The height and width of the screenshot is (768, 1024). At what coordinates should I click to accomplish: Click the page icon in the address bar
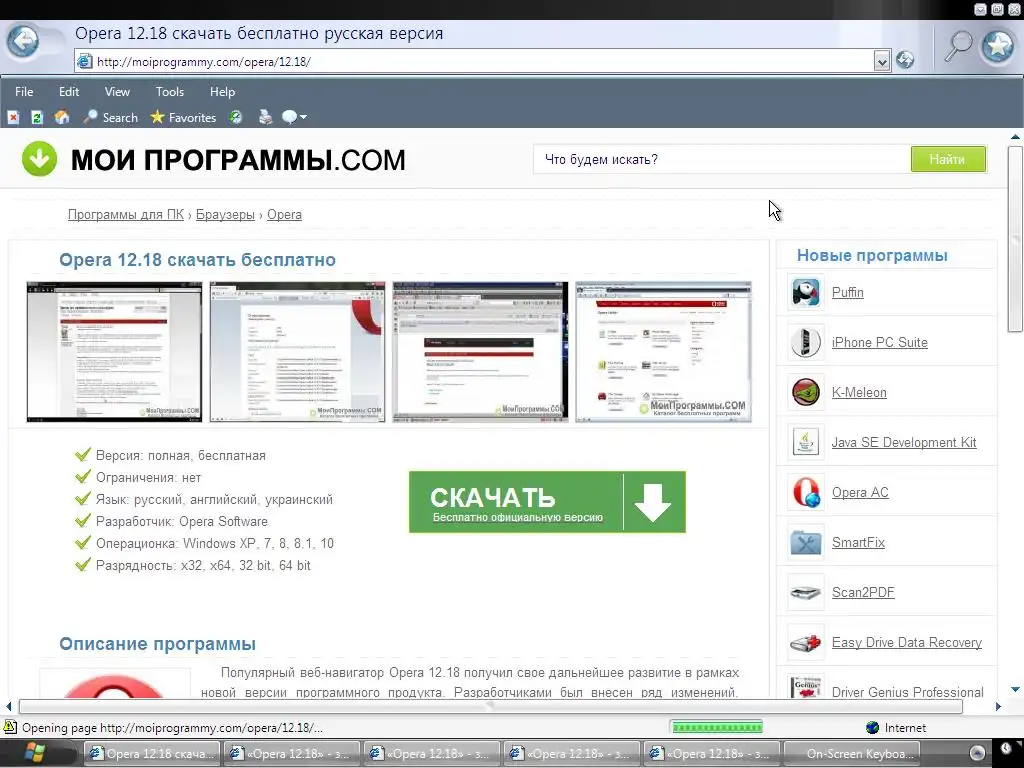pyautogui.click(x=85, y=61)
